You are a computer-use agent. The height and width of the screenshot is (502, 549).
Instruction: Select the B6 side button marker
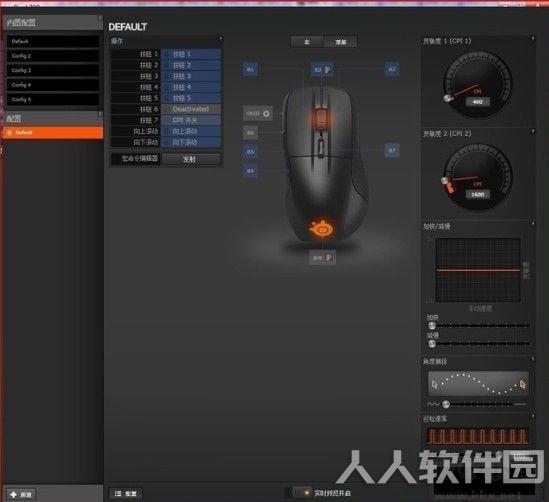250,133
